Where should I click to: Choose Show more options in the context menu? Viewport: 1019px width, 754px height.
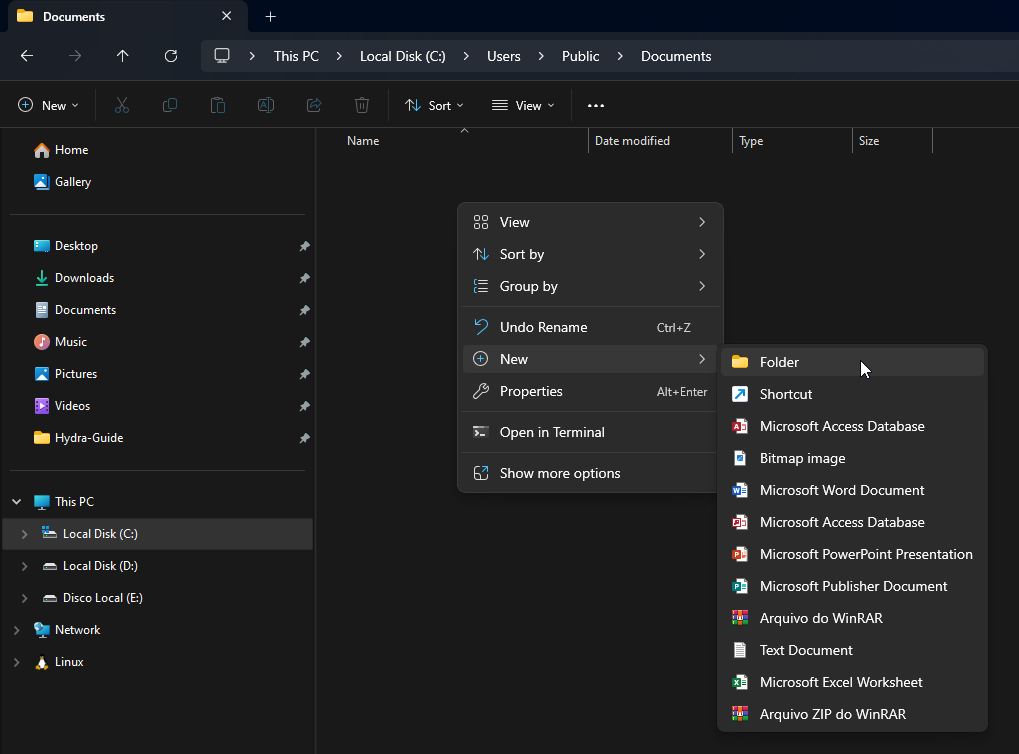(560, 472)
